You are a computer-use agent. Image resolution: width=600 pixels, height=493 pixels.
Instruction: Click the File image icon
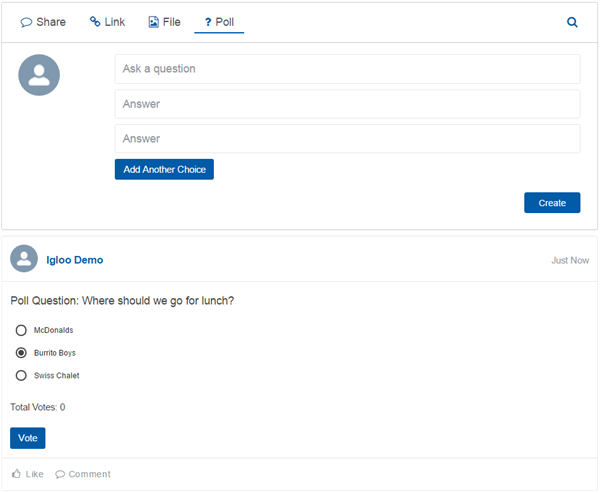pos(153,22)
